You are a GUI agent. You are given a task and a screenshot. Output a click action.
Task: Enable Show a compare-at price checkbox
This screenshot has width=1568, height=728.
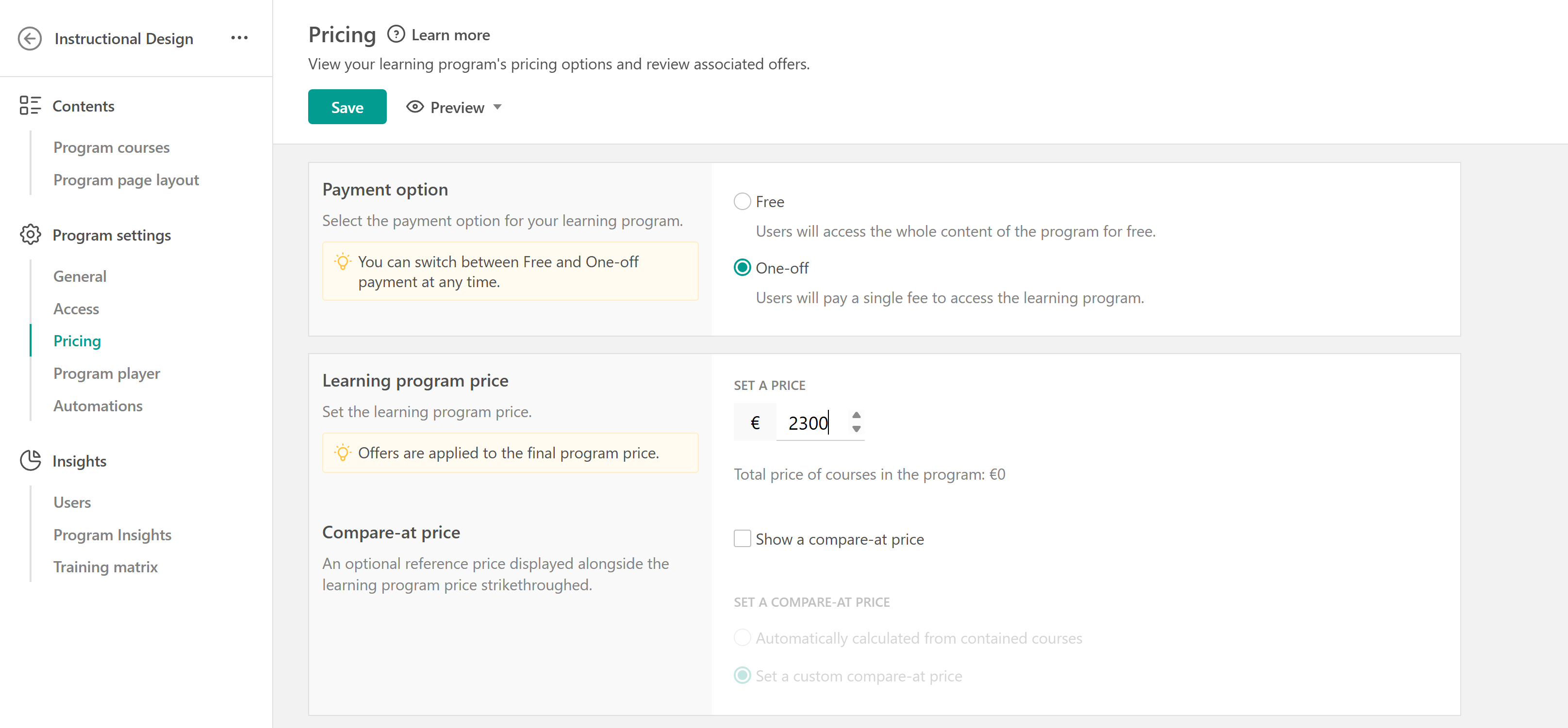[742, 539]
